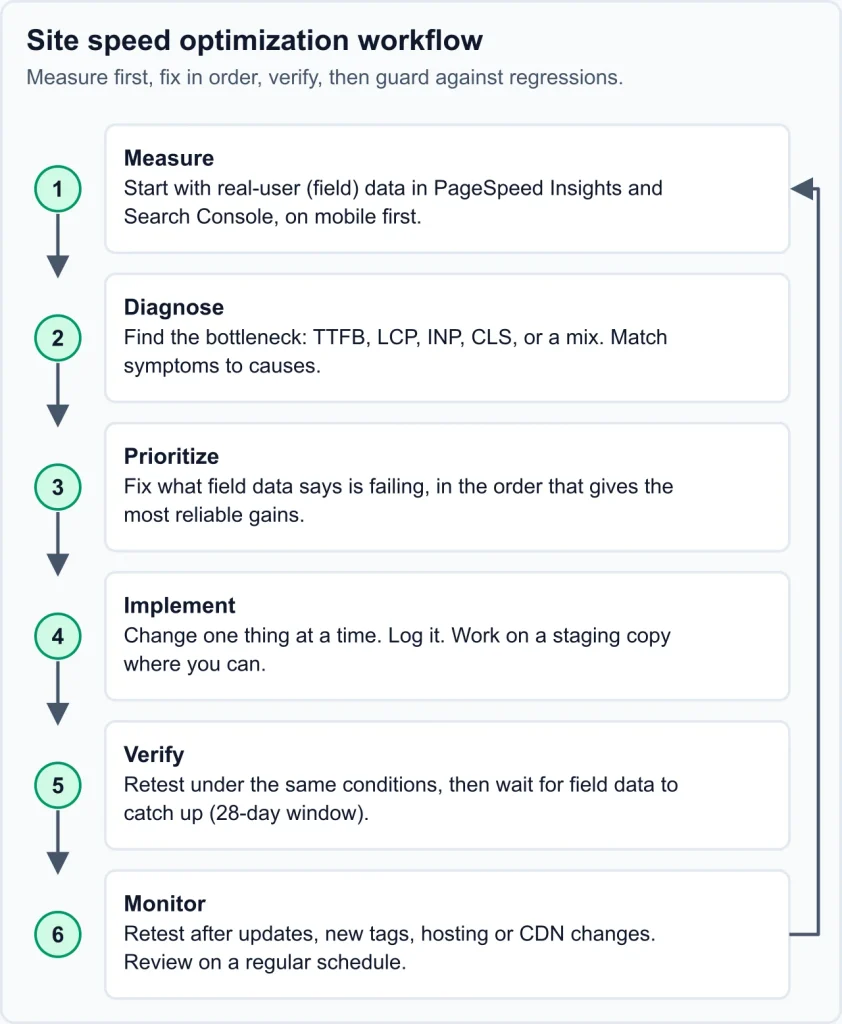Click the down arrow below step 1
The image size is (842, 1024).
point(57,246)
